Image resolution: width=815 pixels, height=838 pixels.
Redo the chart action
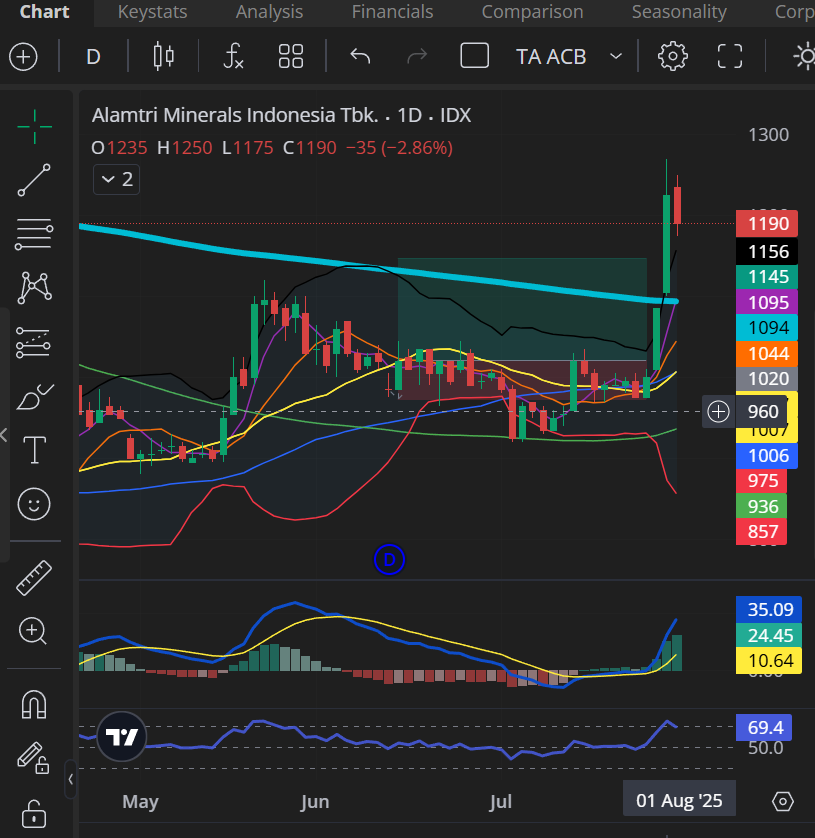click(417, 56)
